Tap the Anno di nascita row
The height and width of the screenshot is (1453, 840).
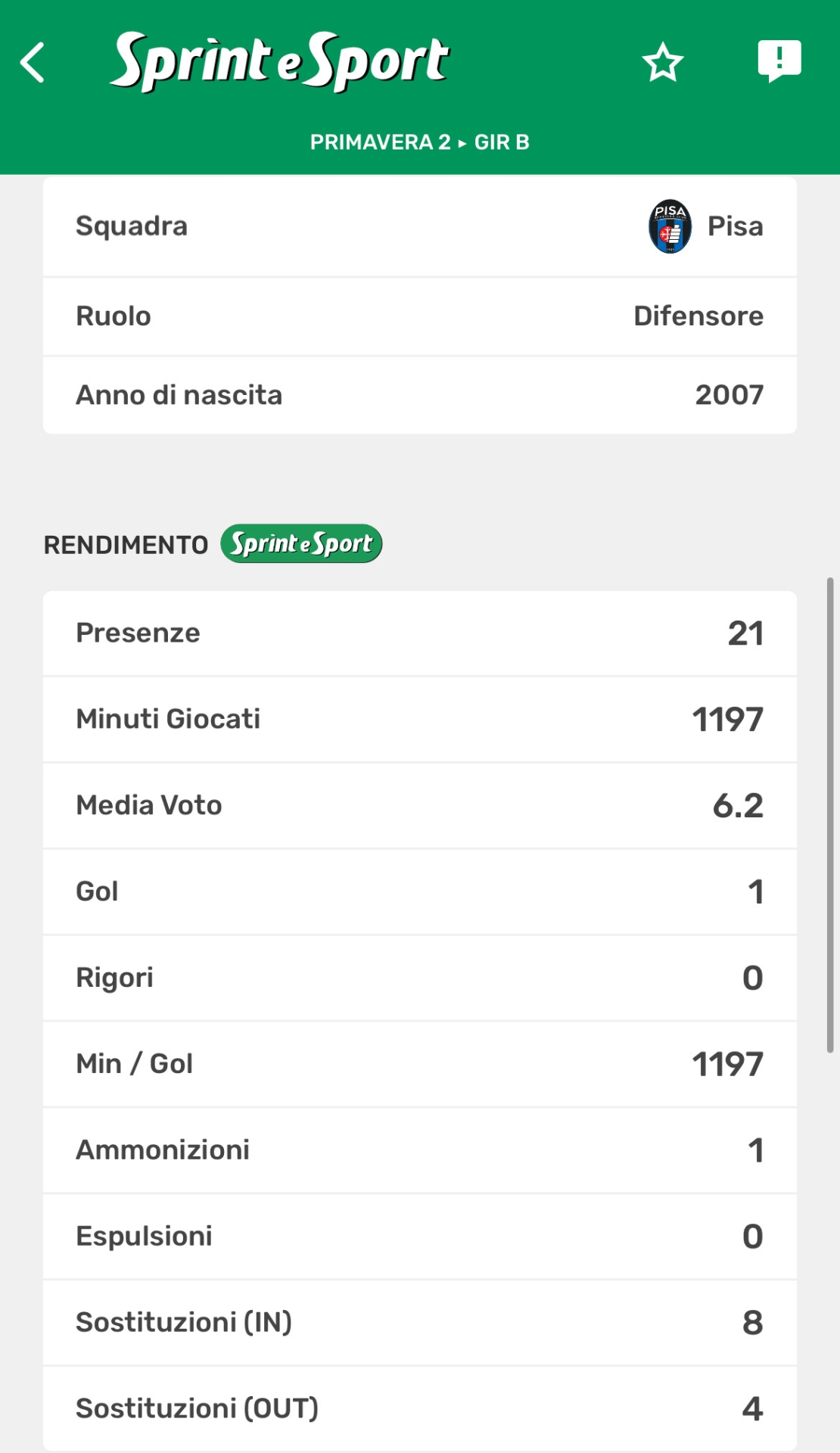[420, 395]
